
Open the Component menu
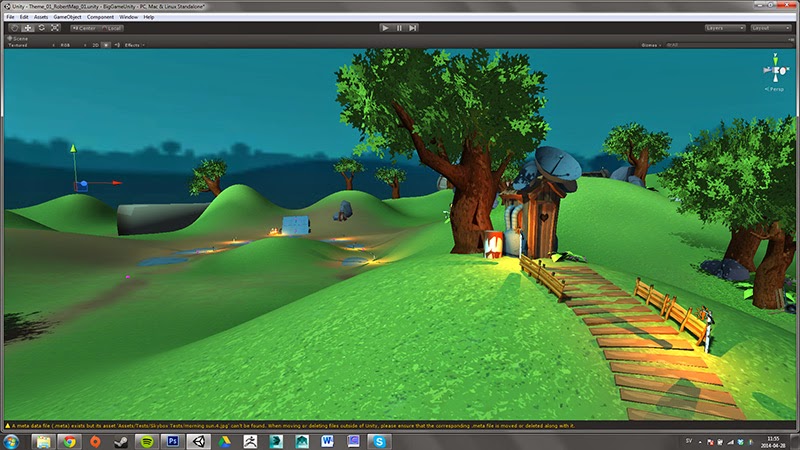[100, 17]
